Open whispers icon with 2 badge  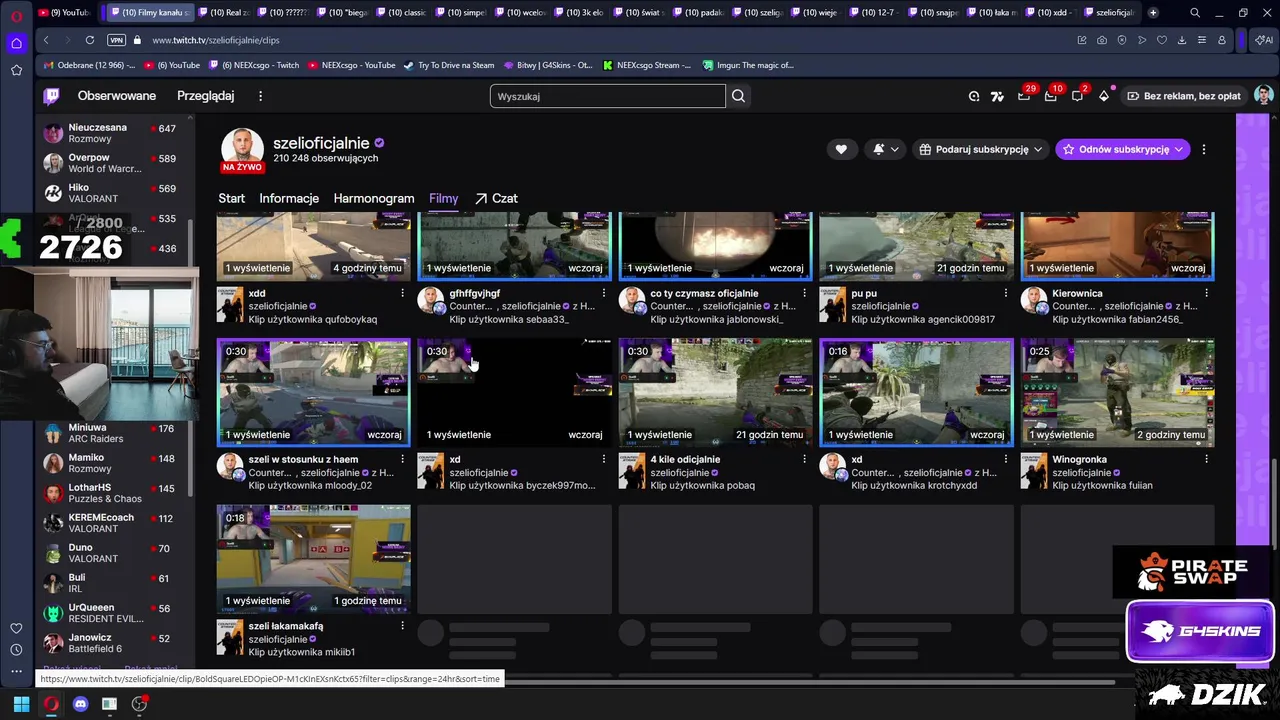tap(1077, 96)
